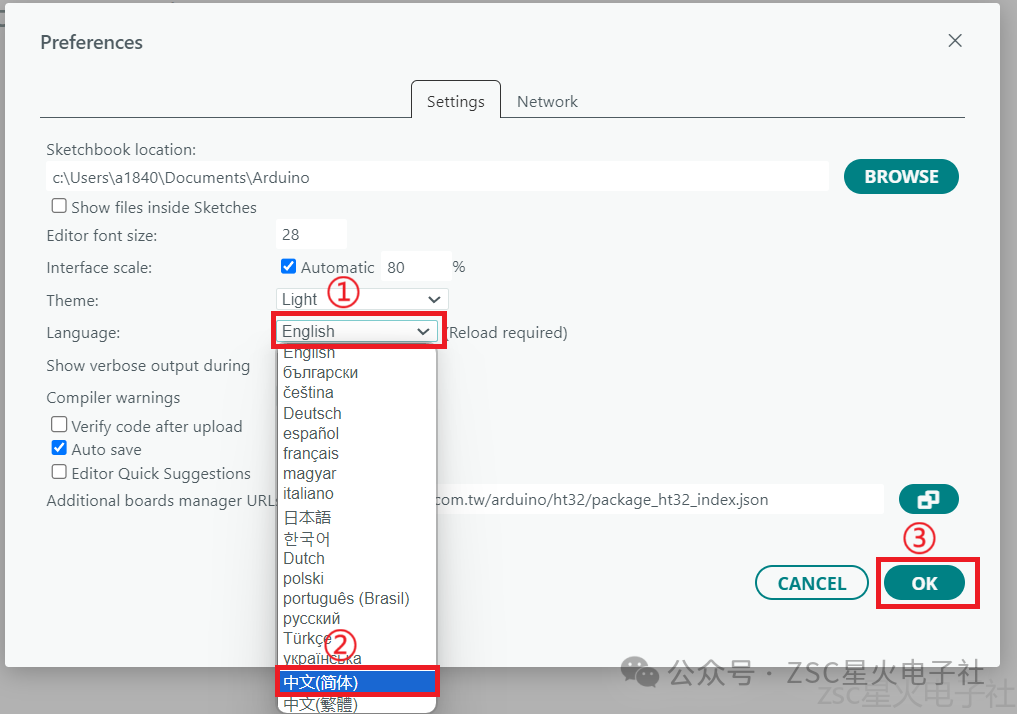1017x714 pixels.
Task: Choose 中文(繁體) Traditional Chinese option
Action: 357,704
